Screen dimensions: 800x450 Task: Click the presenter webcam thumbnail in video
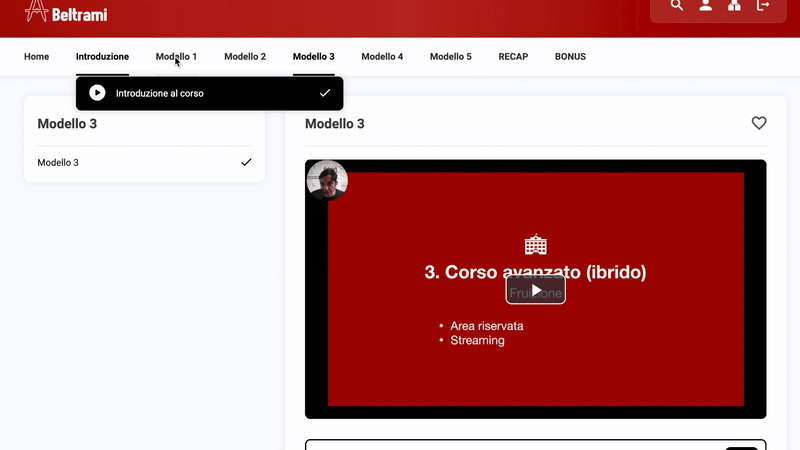(x=327, y=181)
